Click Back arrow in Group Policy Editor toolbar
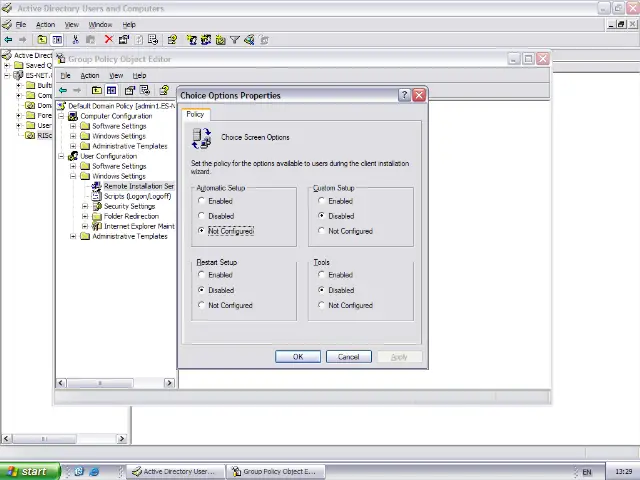Viewport: 640px width, 480px height. [63, 90]
